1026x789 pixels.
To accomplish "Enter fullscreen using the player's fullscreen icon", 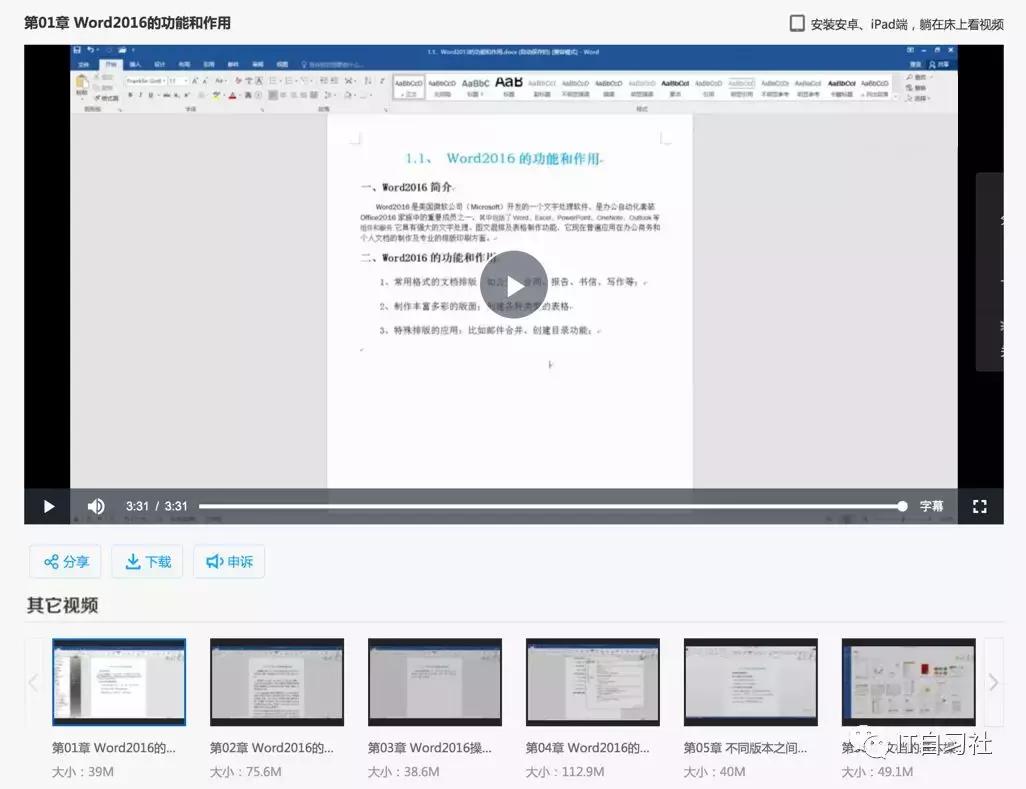I will tap(980, 506).
